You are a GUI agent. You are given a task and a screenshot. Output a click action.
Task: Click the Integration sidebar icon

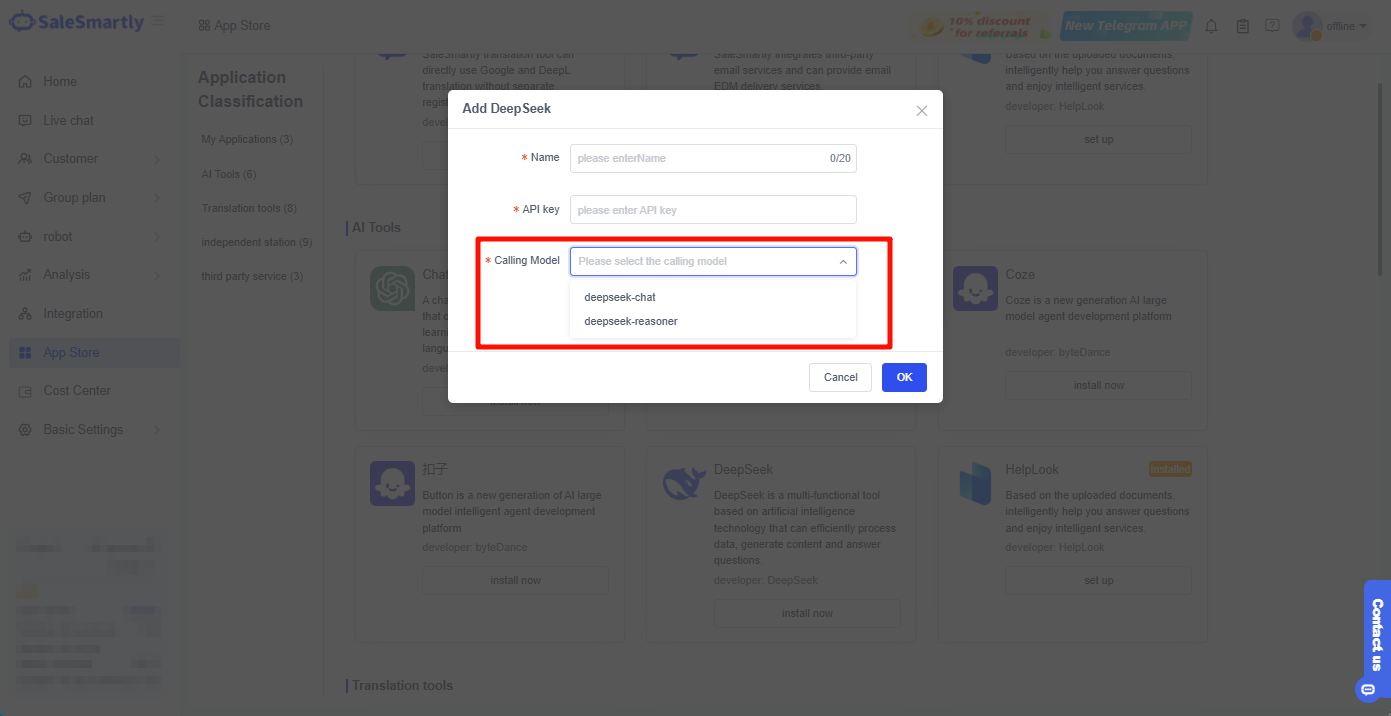tap(25, 314)
